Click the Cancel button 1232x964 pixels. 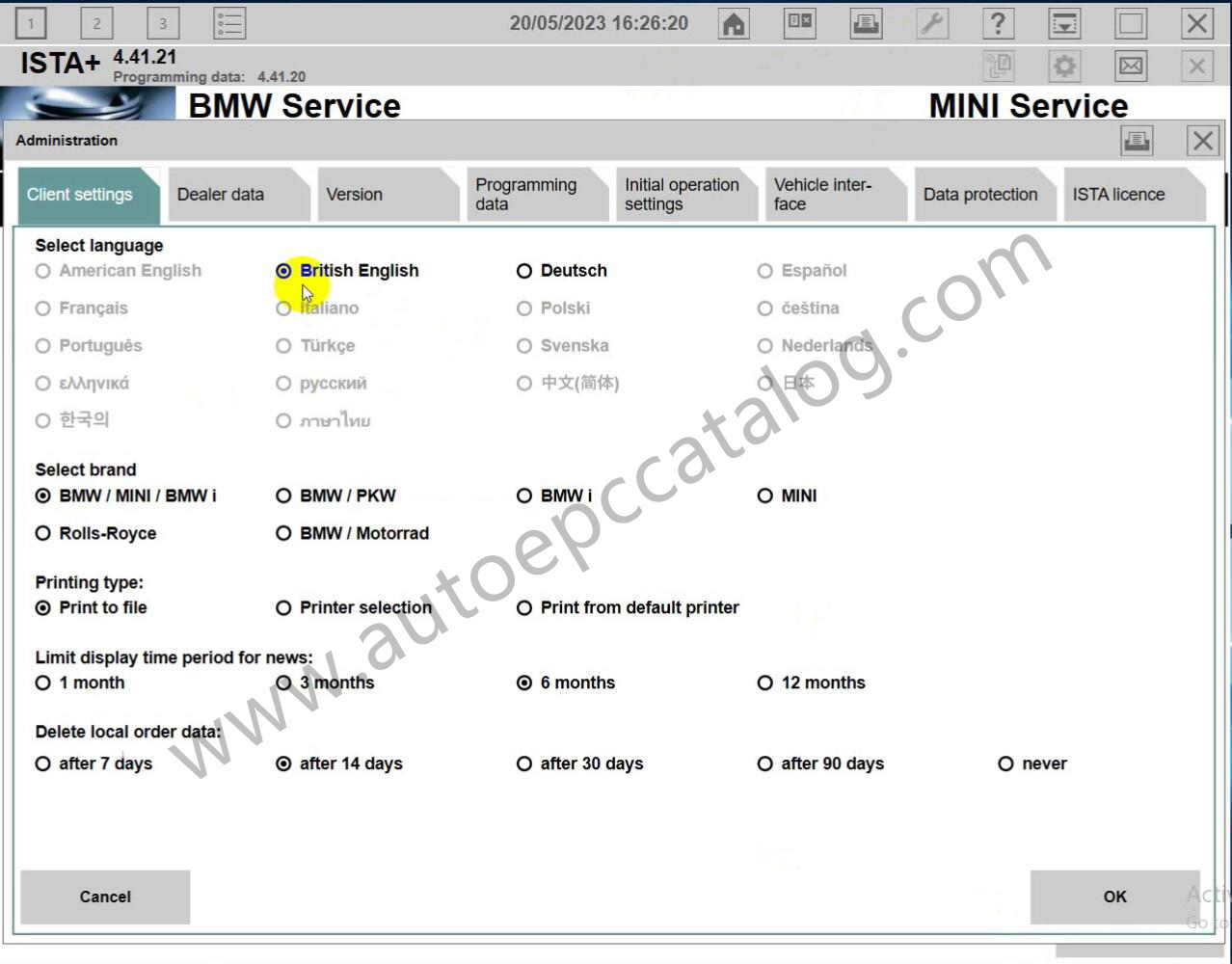point(105,897)
